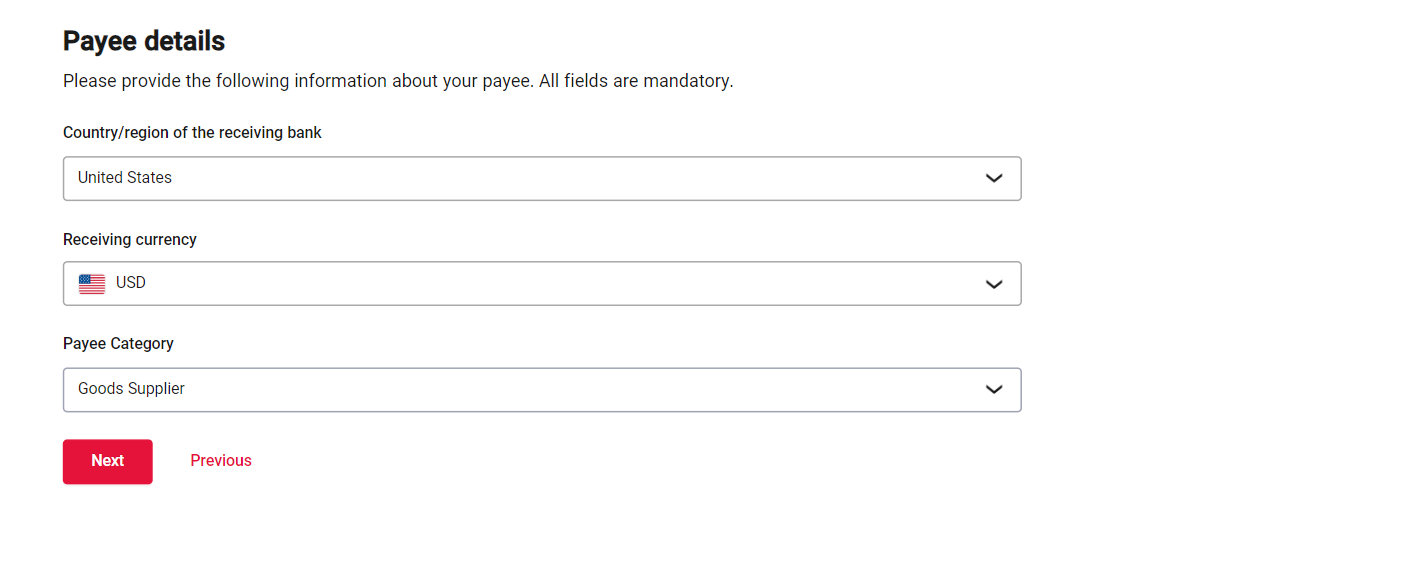
Task: Click the chevron arrow in the Country/region field
Action: click(x=993, y=178)
